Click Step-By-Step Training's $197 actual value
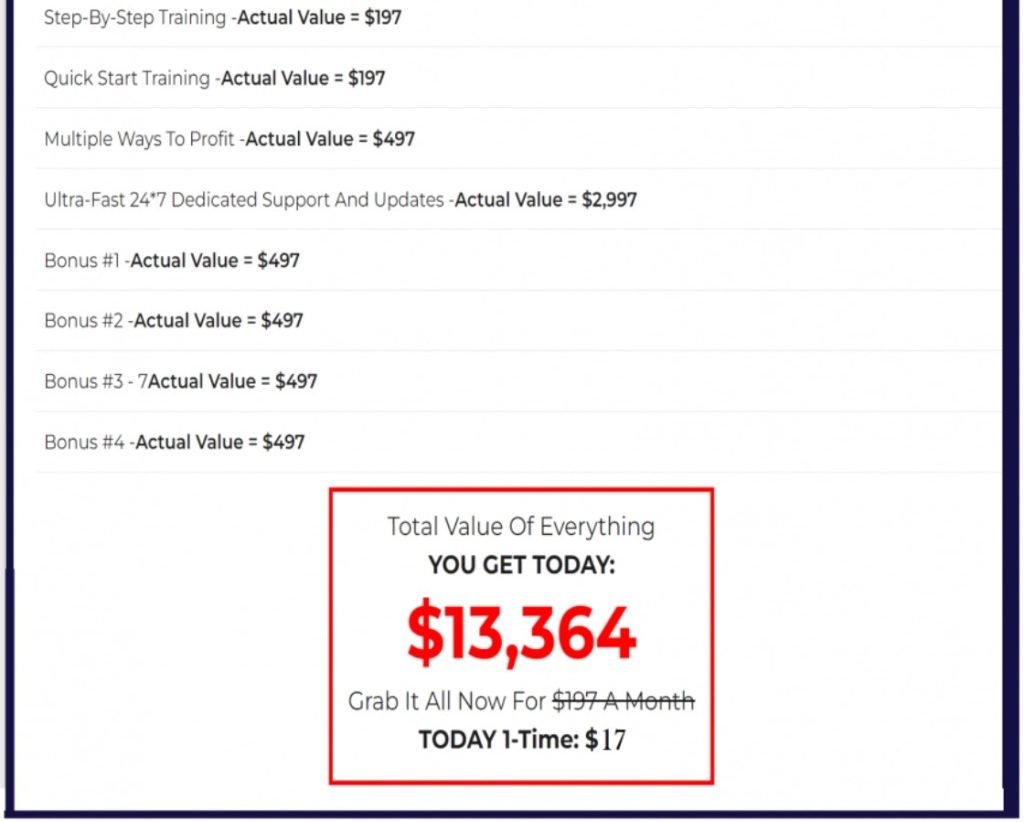The width and height of the screenshot is (1024, 822). click(x=382, y=17)
